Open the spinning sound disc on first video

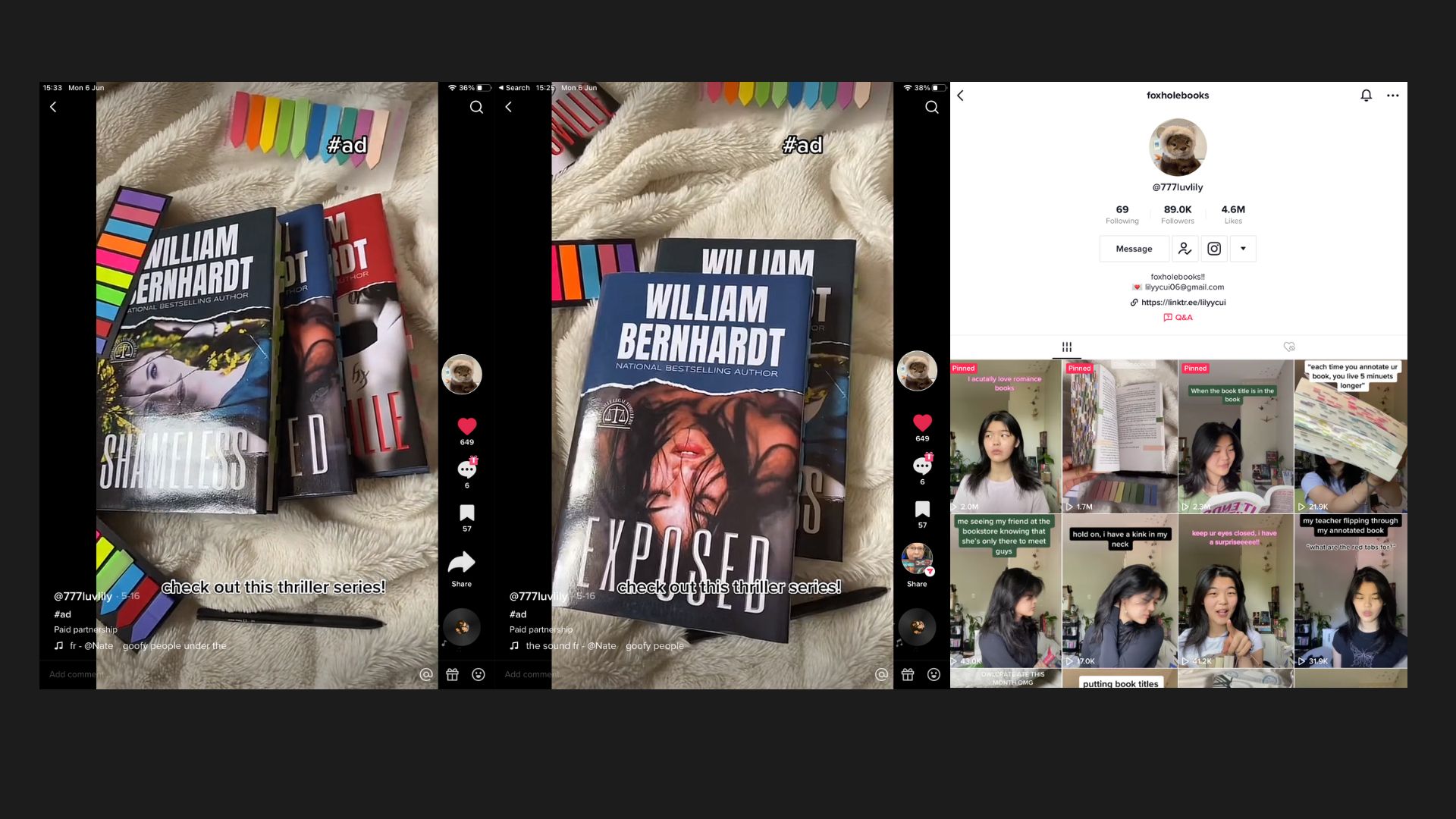tap(462, 627)
